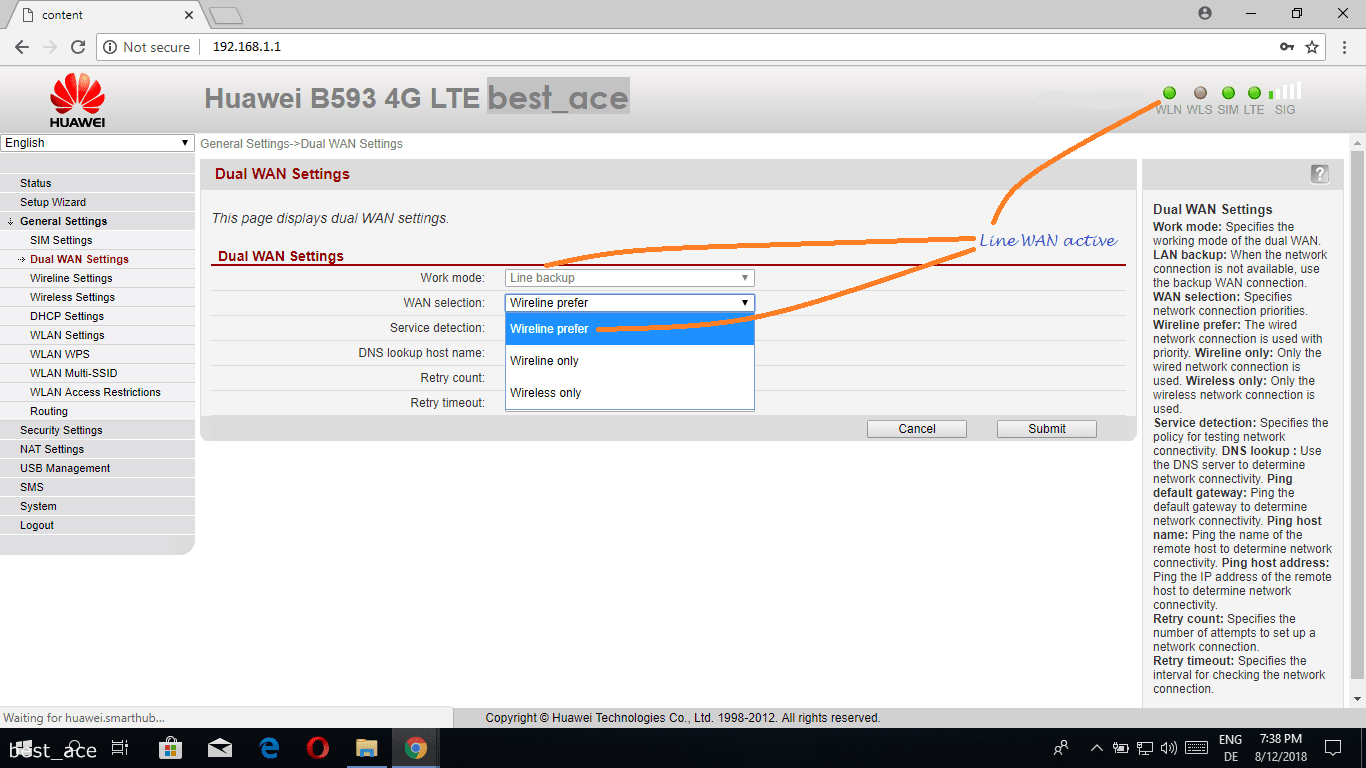Open the English language dropdown

tap(97, 143)
